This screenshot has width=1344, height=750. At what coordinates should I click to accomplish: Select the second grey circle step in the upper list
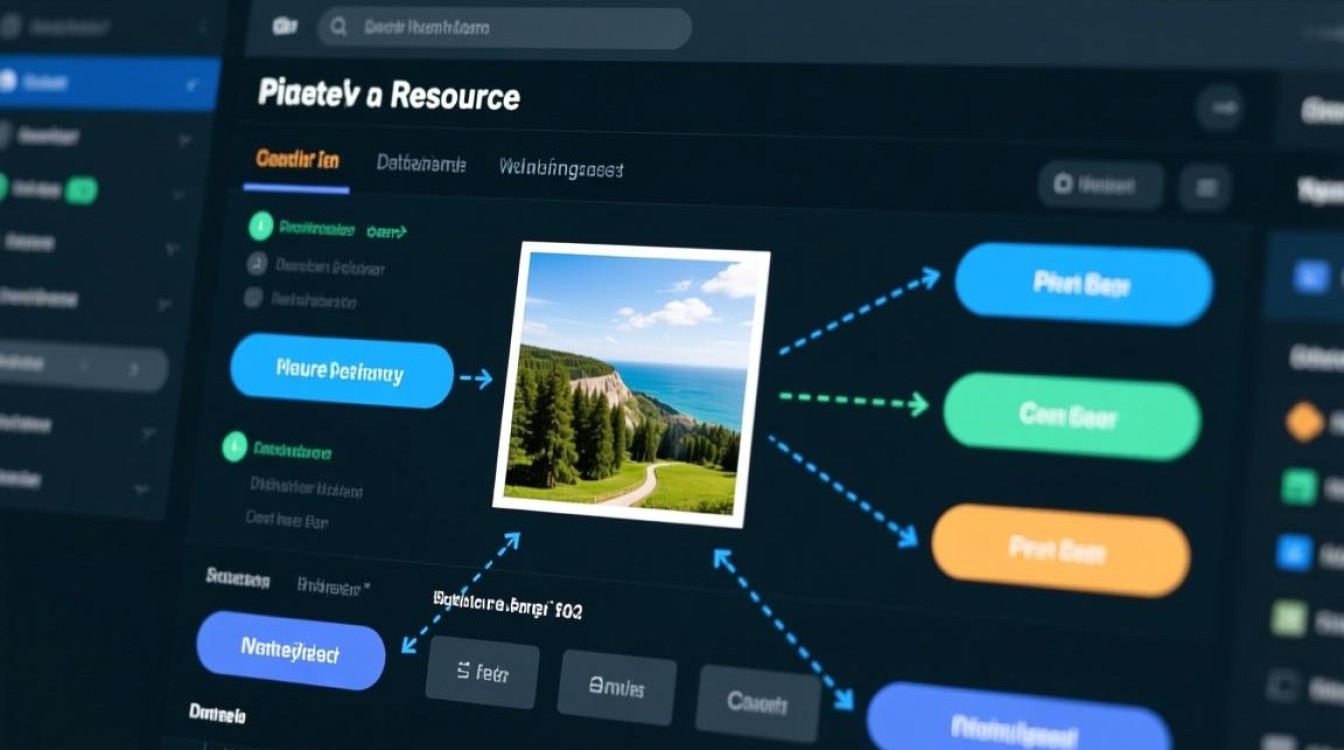click(254, 298)
